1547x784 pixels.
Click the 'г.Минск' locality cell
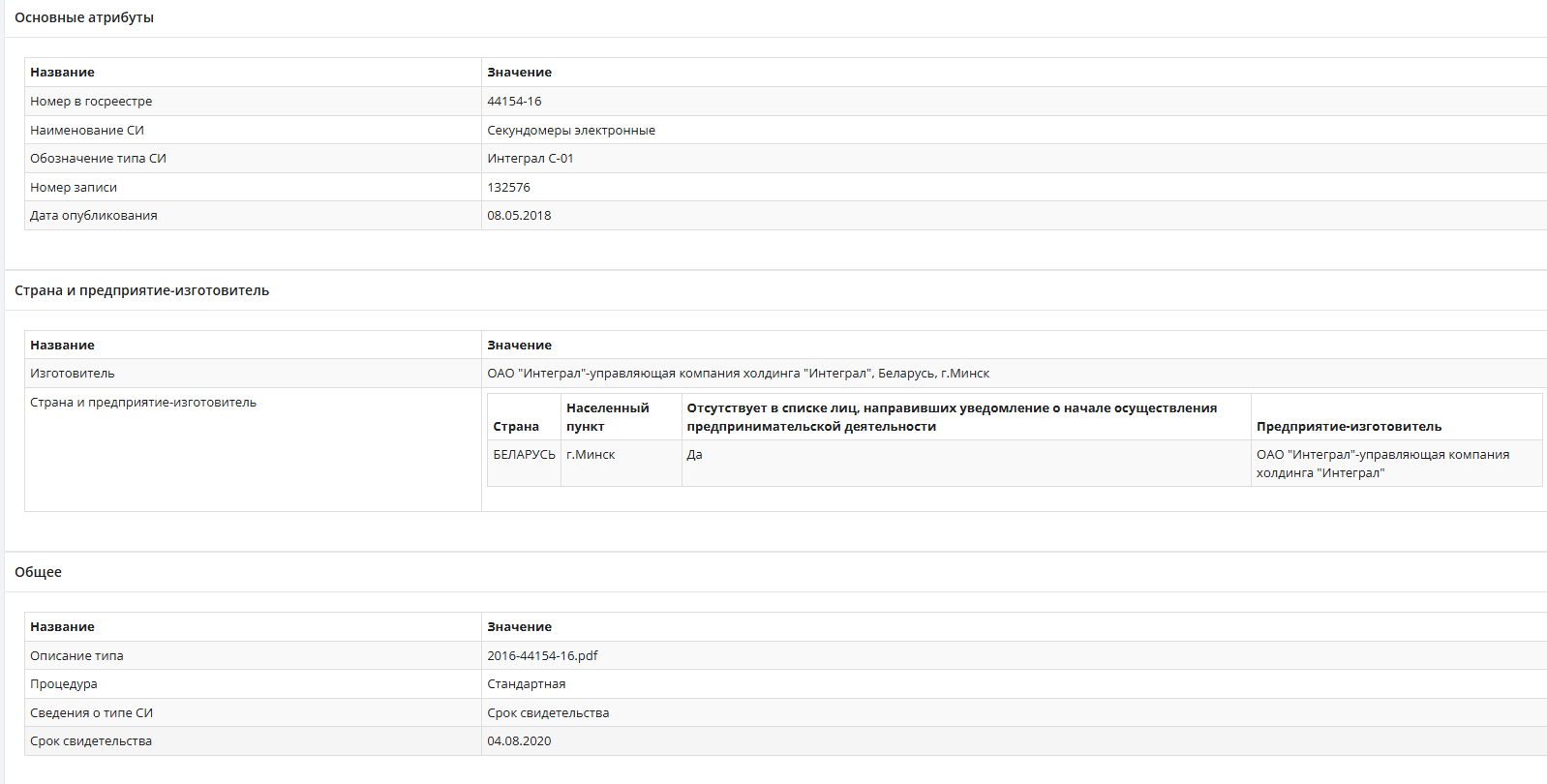click(x=591, y=455)
